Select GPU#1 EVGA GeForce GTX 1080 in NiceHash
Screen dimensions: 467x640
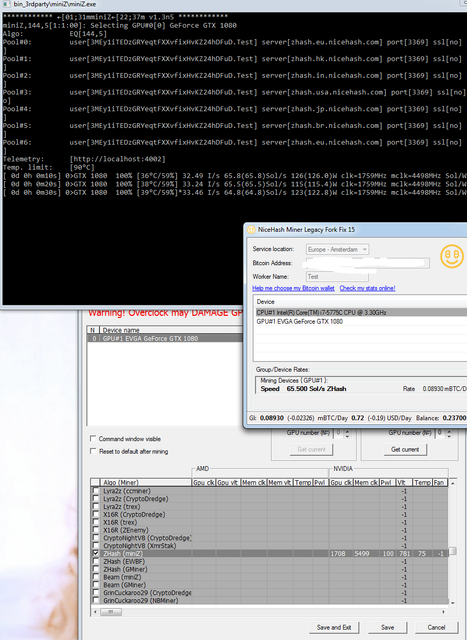tap(361, 322)
